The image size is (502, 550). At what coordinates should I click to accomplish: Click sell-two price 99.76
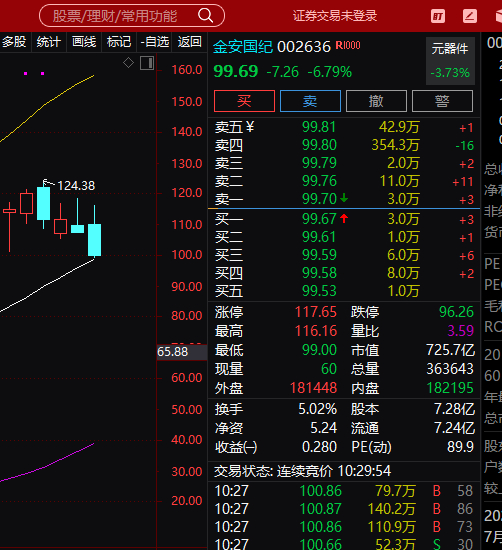click(319, 181)
